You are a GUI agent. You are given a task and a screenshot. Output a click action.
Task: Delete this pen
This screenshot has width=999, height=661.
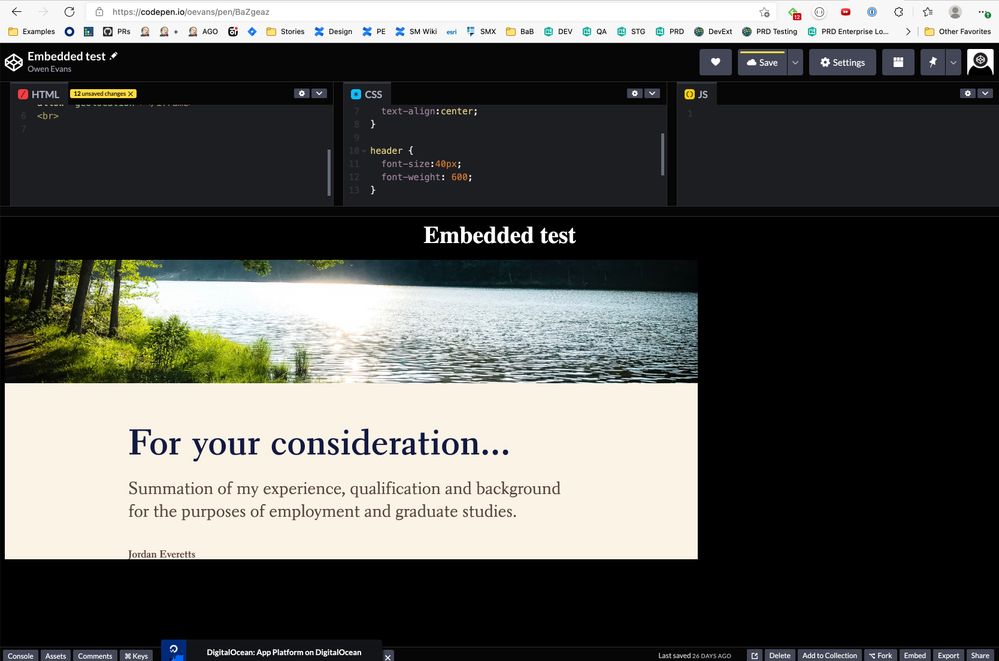(x=779, y=655)
